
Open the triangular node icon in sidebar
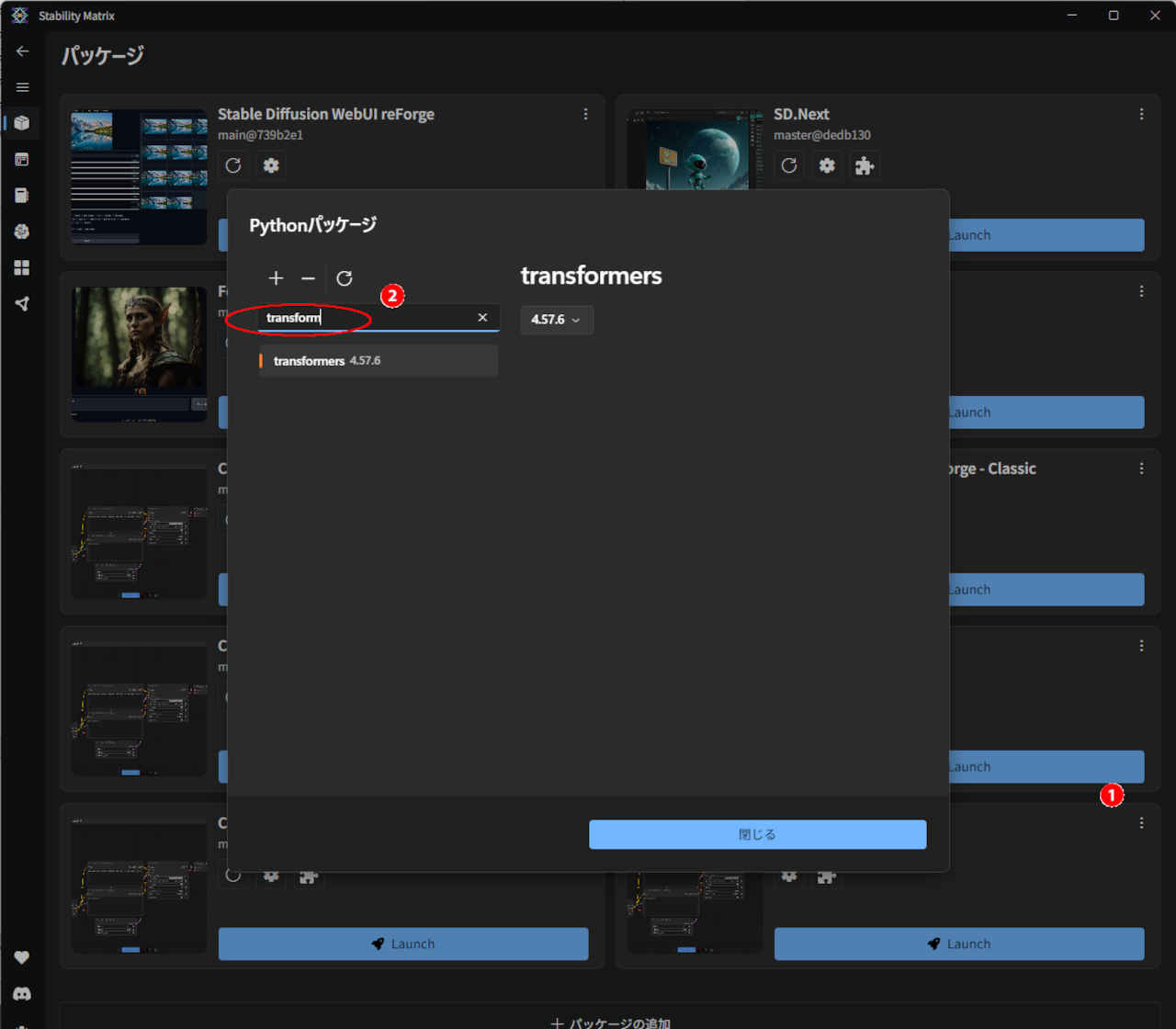pyautogui.click(x=22, y=303)
